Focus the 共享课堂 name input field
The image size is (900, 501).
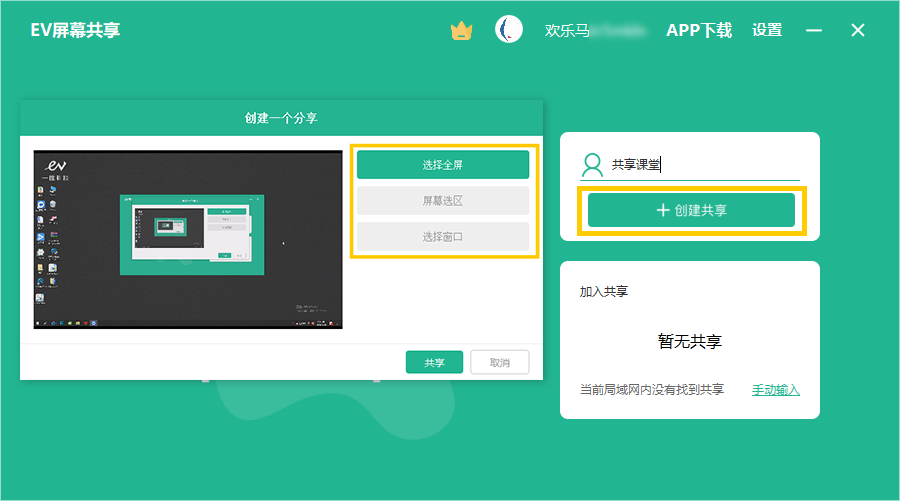tap(704, 165)
